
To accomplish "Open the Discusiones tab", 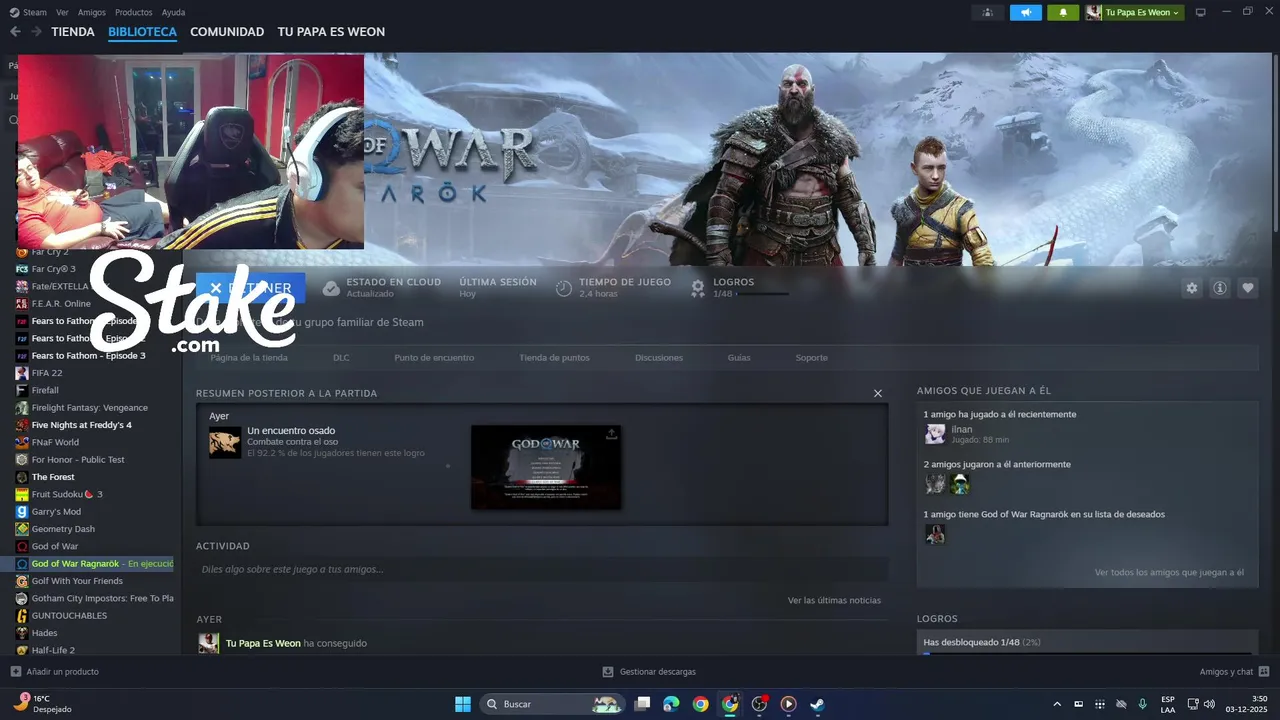I will [659, 357].
